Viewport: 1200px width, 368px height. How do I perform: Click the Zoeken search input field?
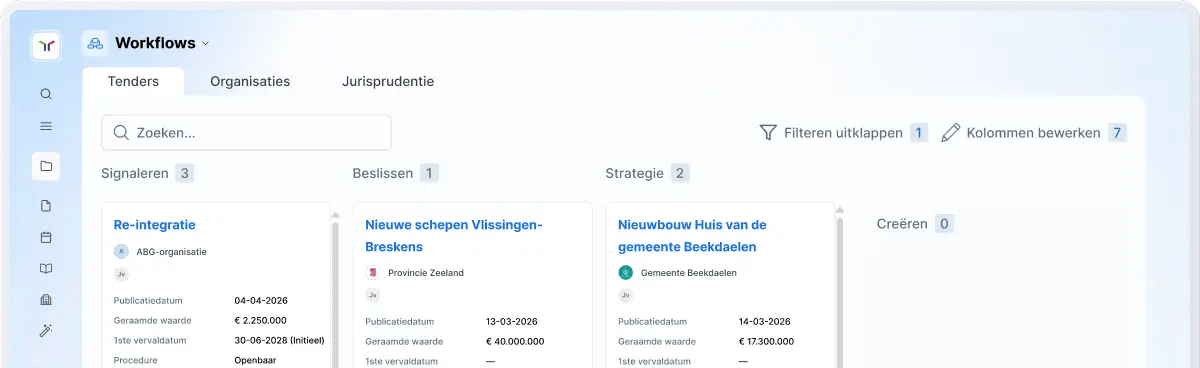(246, 132)
